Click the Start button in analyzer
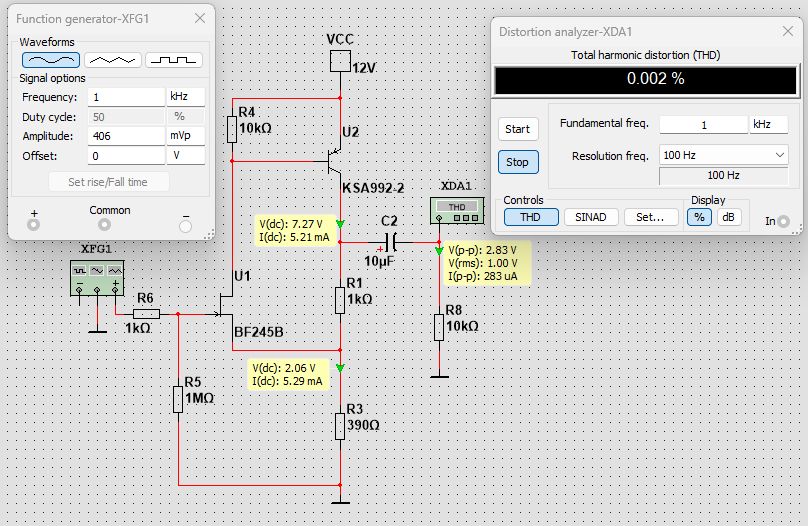This screenshot has width=808, height=526. click(518, 129)
